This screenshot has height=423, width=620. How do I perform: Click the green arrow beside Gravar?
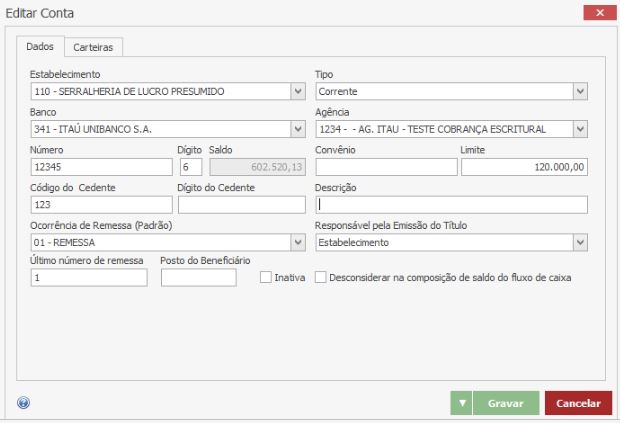tap(461, 403)
